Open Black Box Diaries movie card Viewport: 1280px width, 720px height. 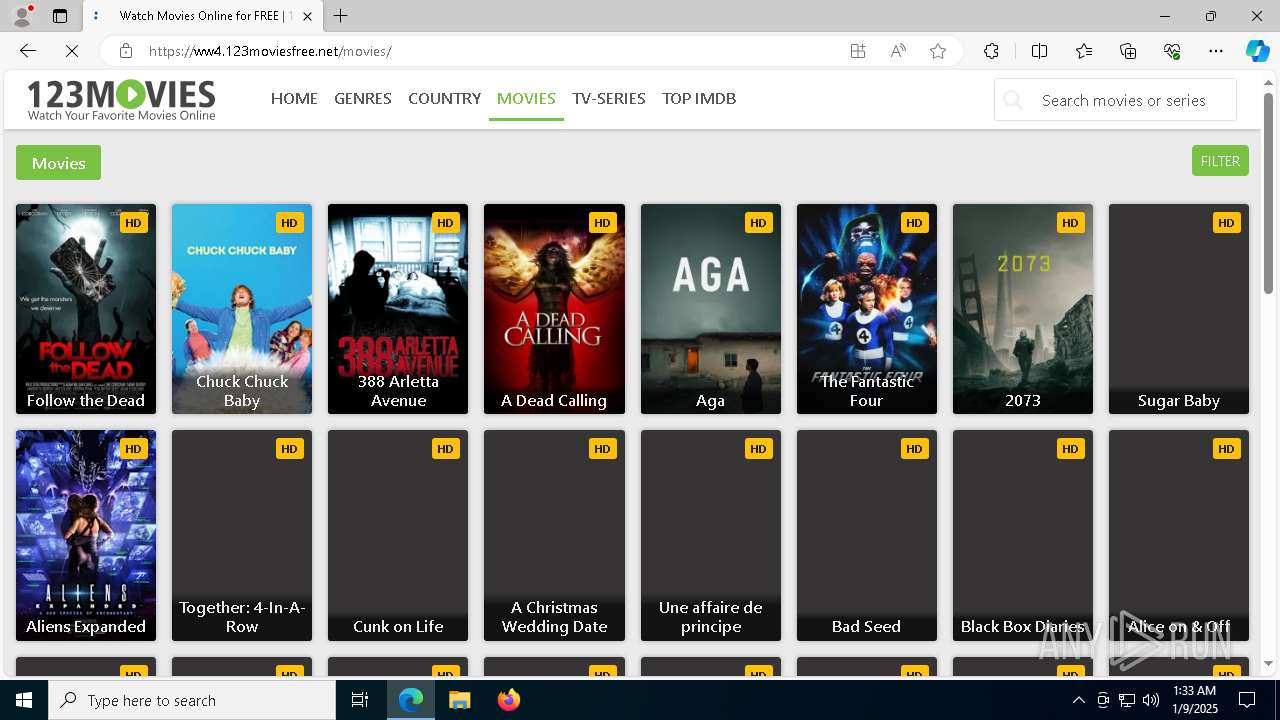click(1023, 535)
